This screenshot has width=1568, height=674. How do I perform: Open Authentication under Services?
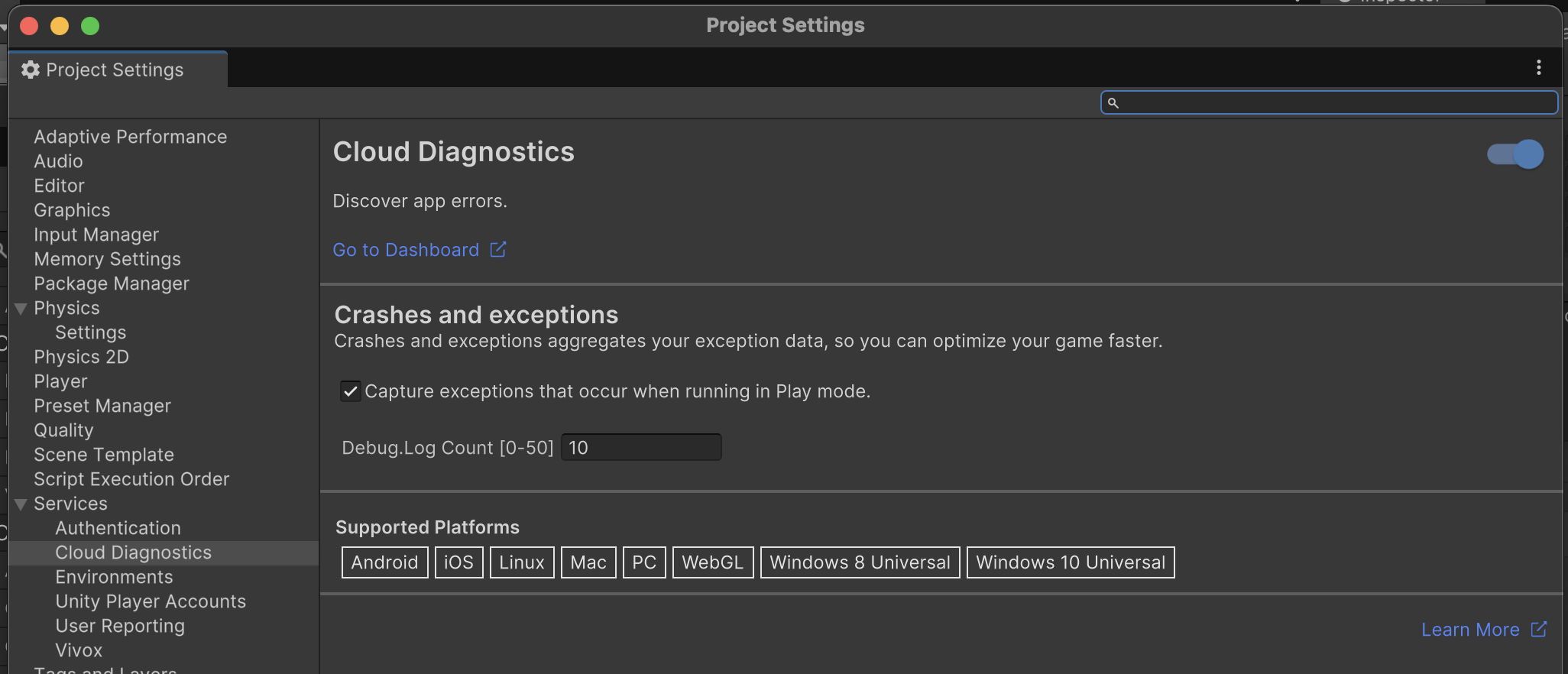coord(118,528)
